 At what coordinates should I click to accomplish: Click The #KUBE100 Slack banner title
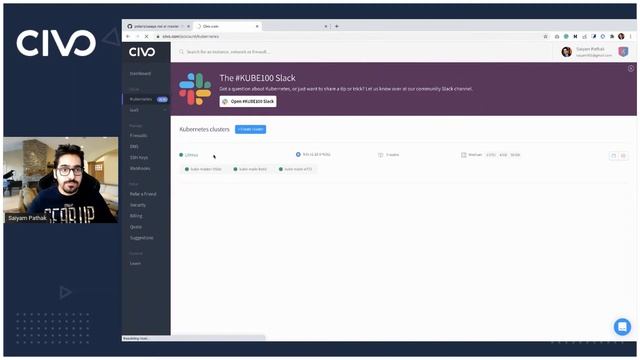coord(258,78)
